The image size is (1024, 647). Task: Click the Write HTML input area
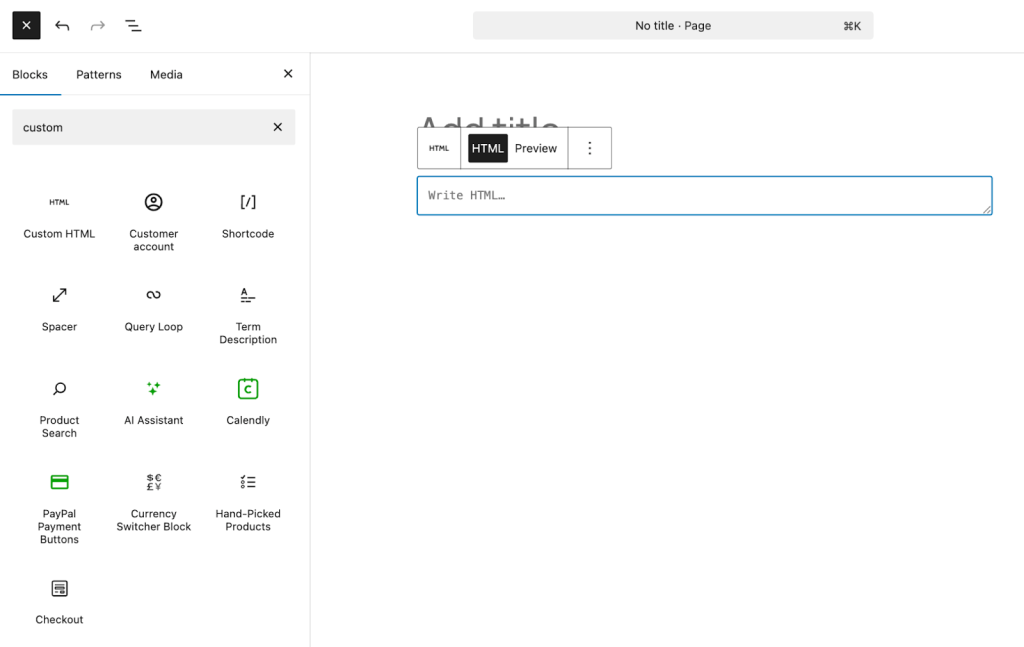pos(704,195)
